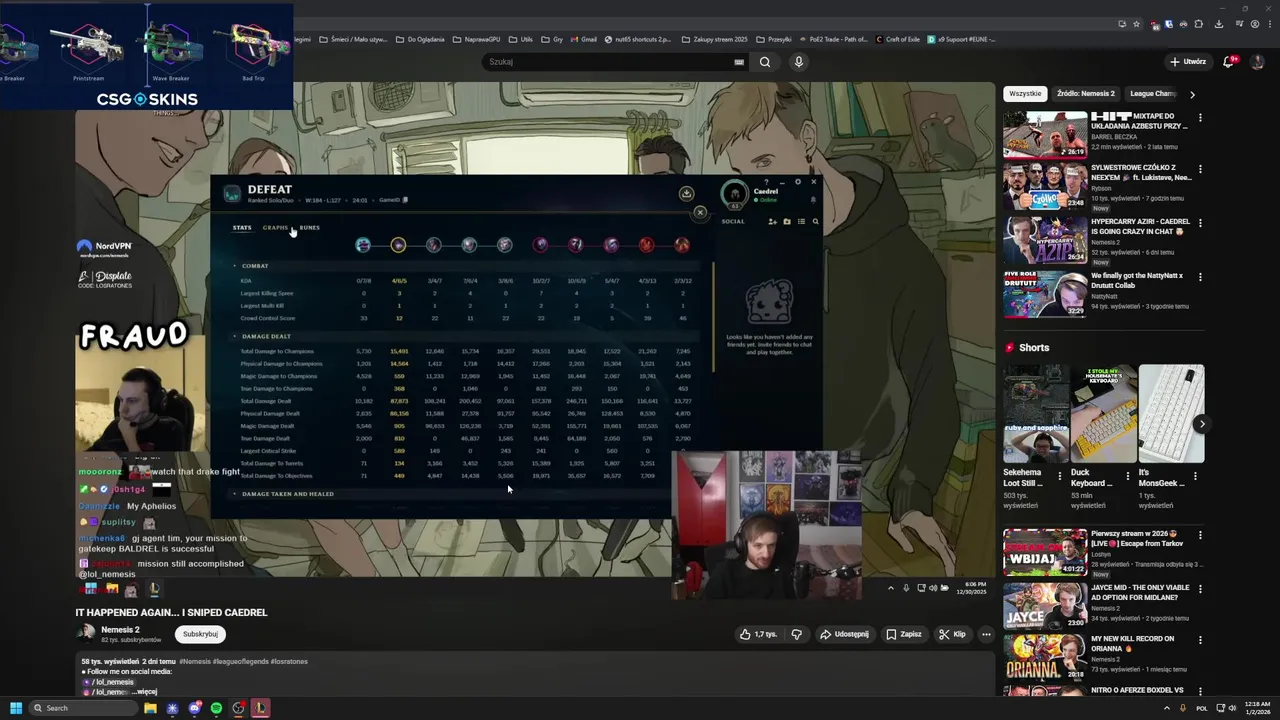The image size is (1280, 720).
Task: Open MIXTAPE DO UKŁADANIA AZBESTU thumbnail
Action: [x=1045, y=135]
